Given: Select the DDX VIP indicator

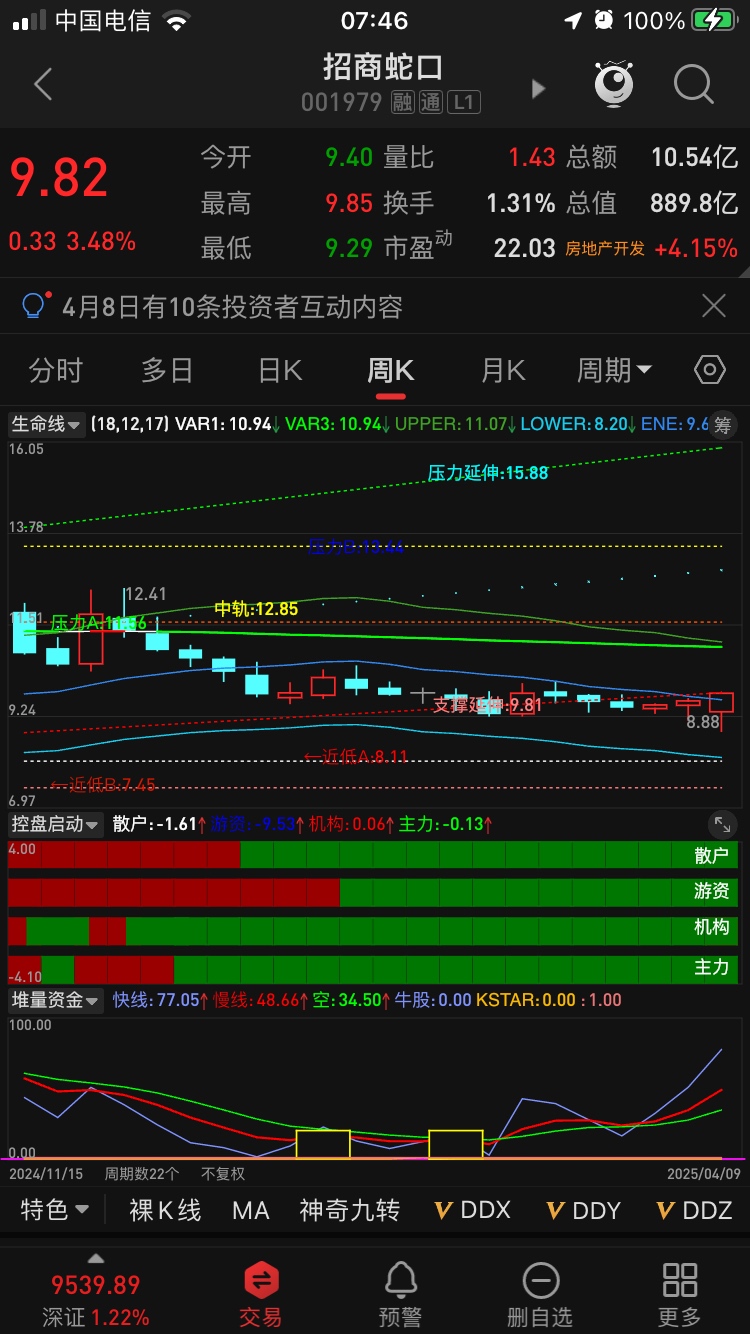Looking at the screenshot, I should 472,1210.
